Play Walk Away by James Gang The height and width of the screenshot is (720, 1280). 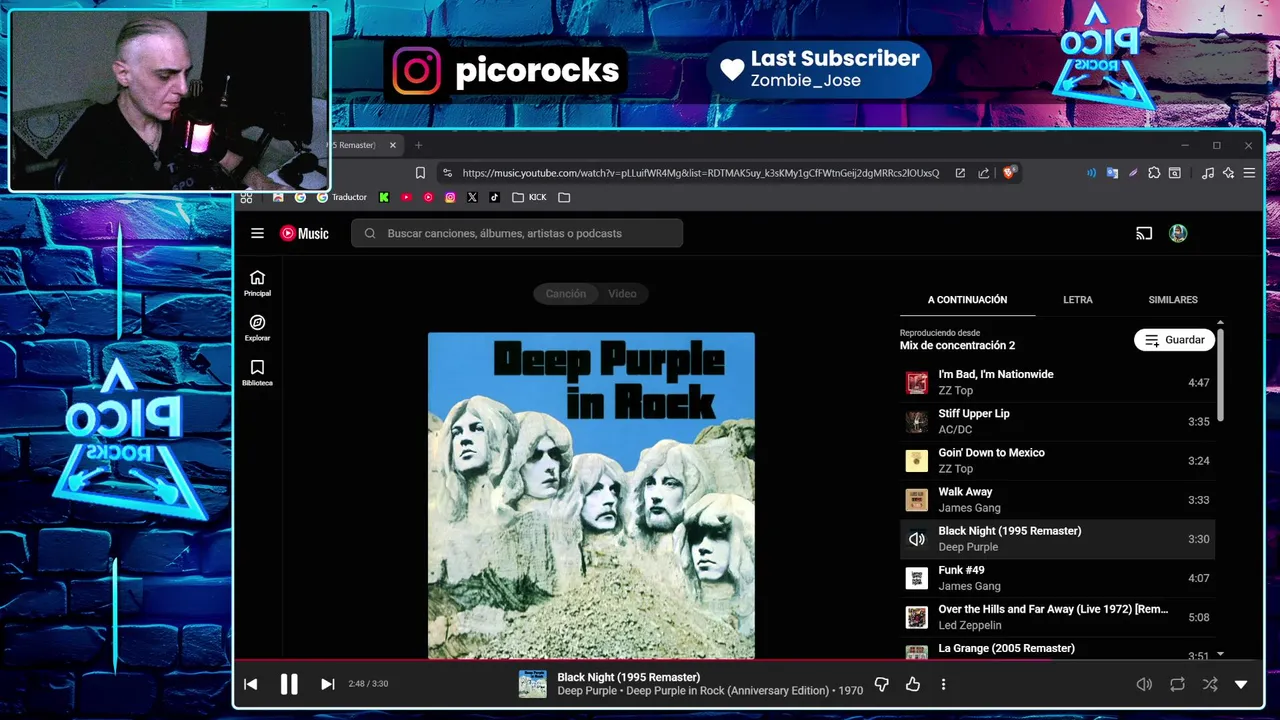tap(1058, 499)
